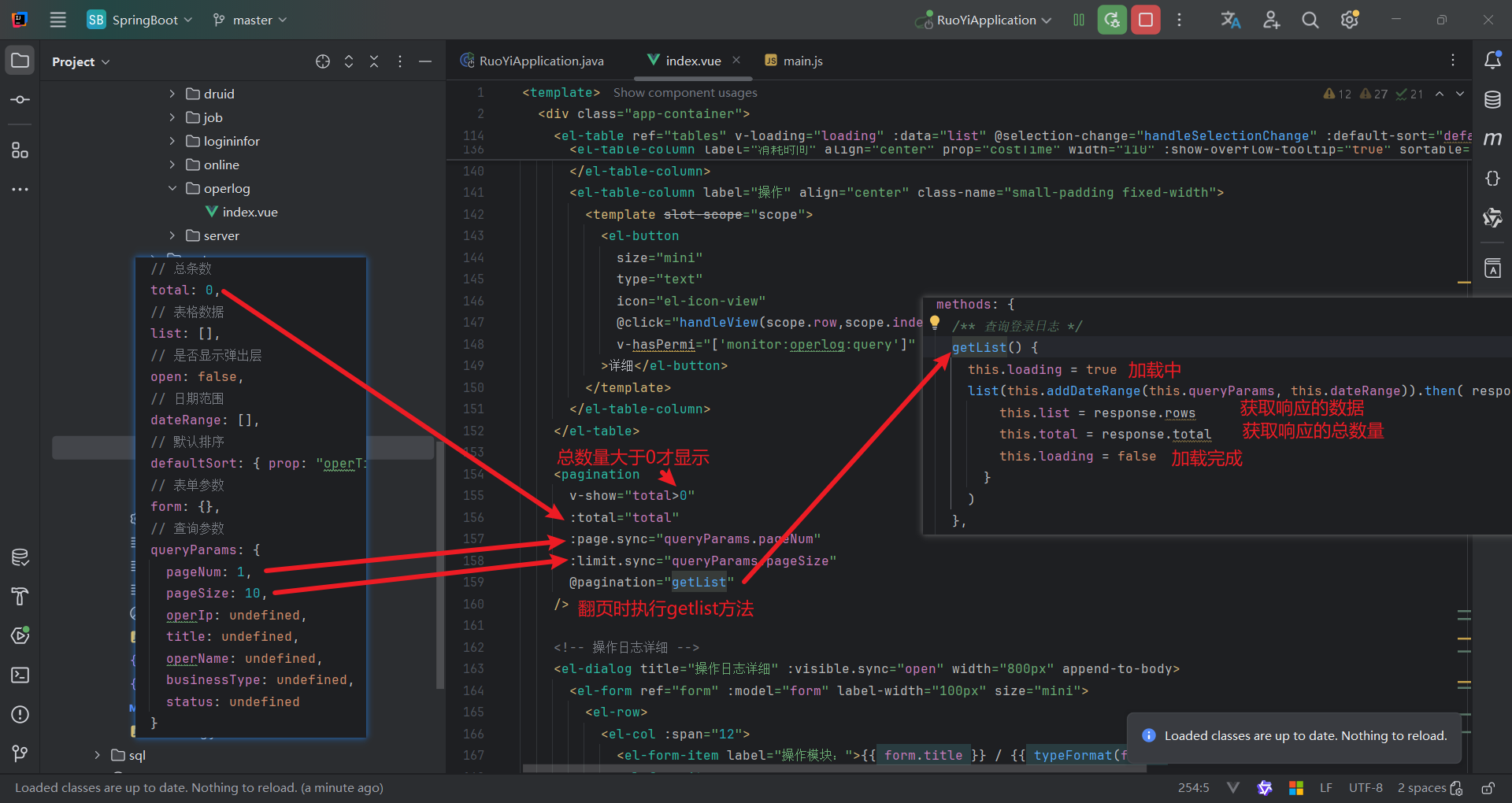The height and width of the screenshot is (803, 1512).
Task: Open the Project view selector dropdown
Action: tap(80, 61)
